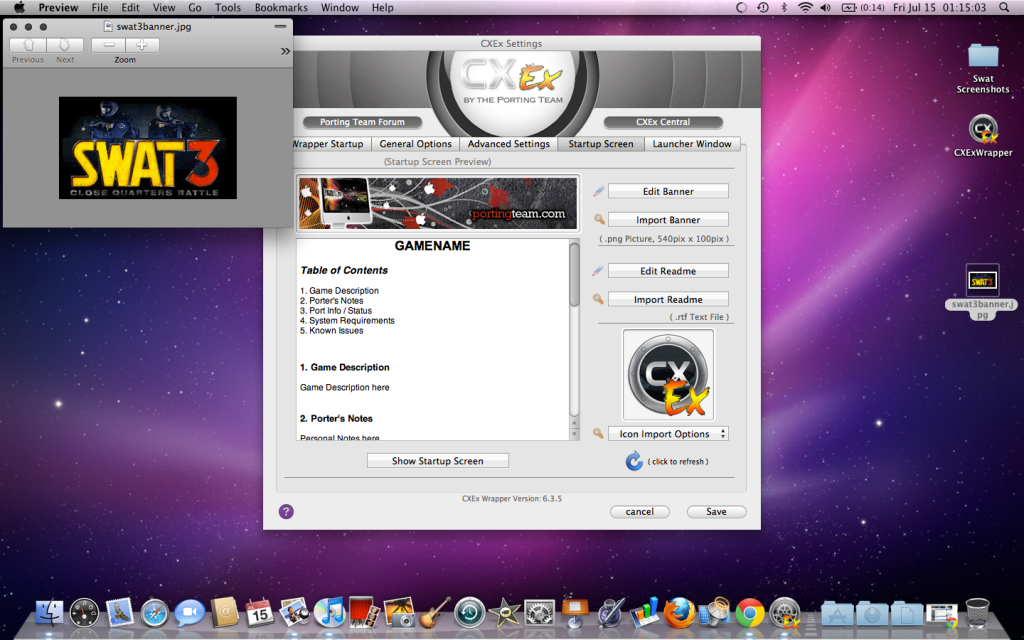Go to Next in Preview toolbar

click(x=65, y=44)
